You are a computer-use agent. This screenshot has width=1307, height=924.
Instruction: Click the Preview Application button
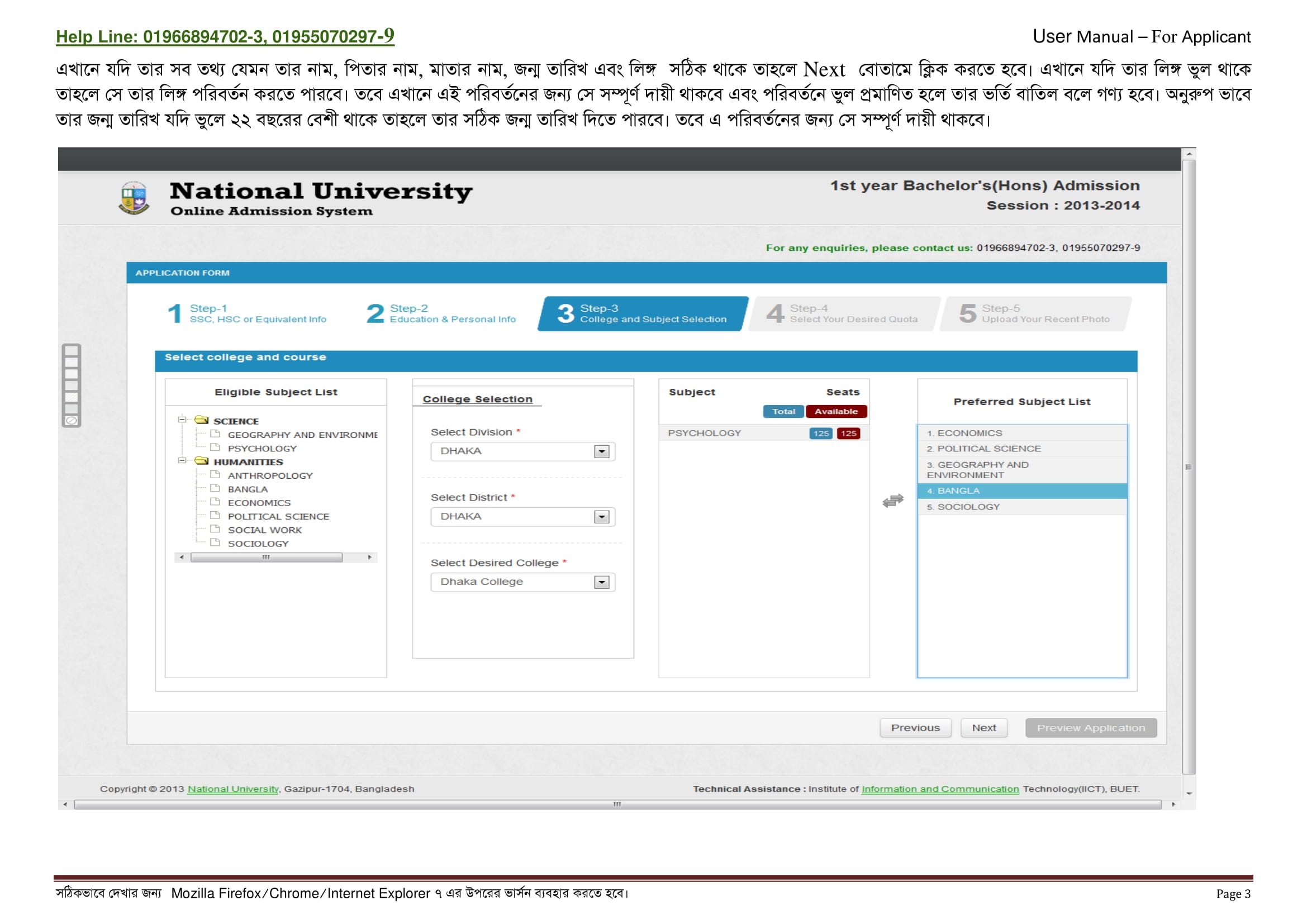pyautogui.click(x=1091, y=728)
